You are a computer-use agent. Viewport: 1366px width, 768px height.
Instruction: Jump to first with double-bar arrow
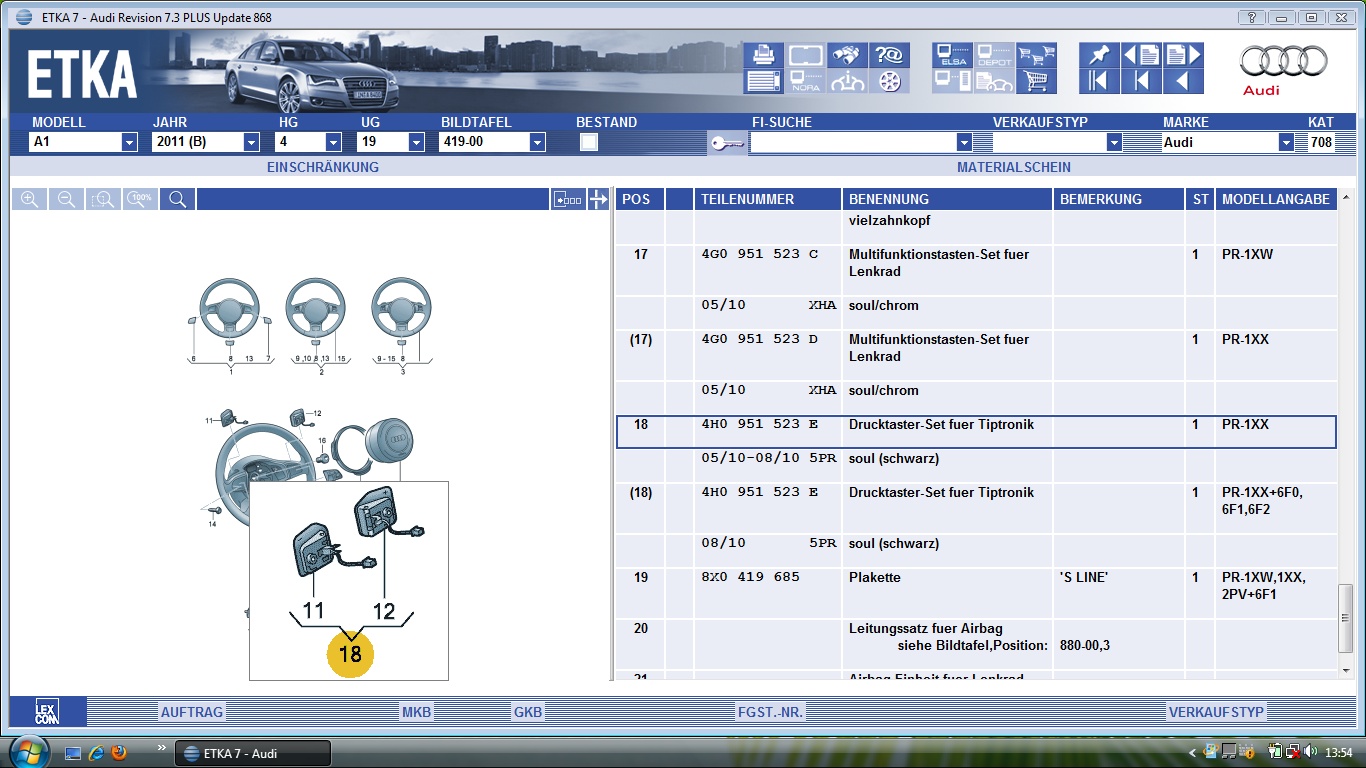click(1099, 81)
